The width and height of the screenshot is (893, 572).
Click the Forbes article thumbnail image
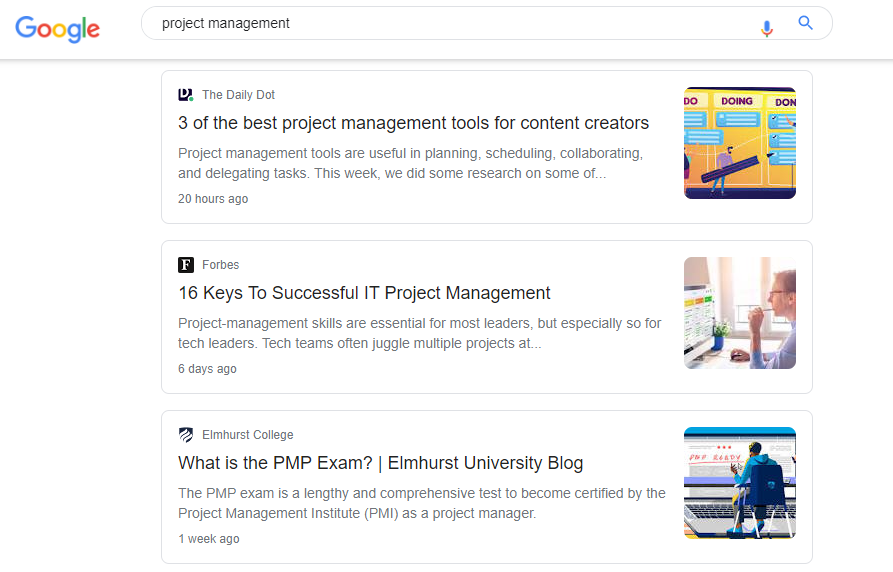(739, 313)
